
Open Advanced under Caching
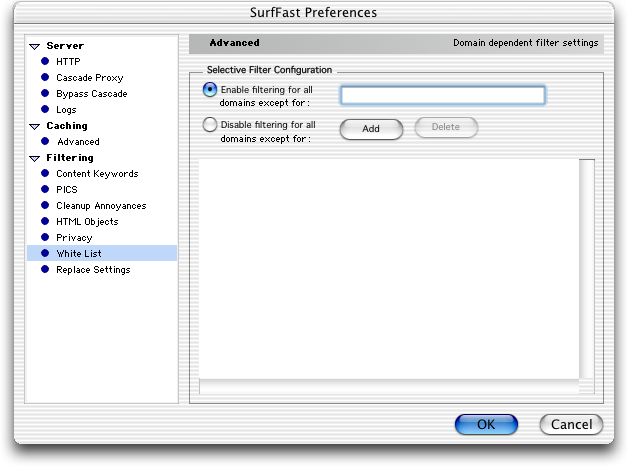coord(78,142)
